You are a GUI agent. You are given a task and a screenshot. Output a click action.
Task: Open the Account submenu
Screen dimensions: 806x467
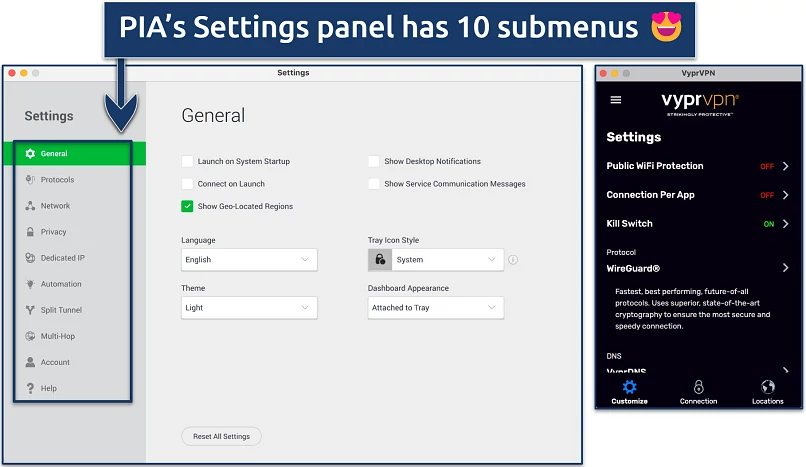(x=73, y=362)
